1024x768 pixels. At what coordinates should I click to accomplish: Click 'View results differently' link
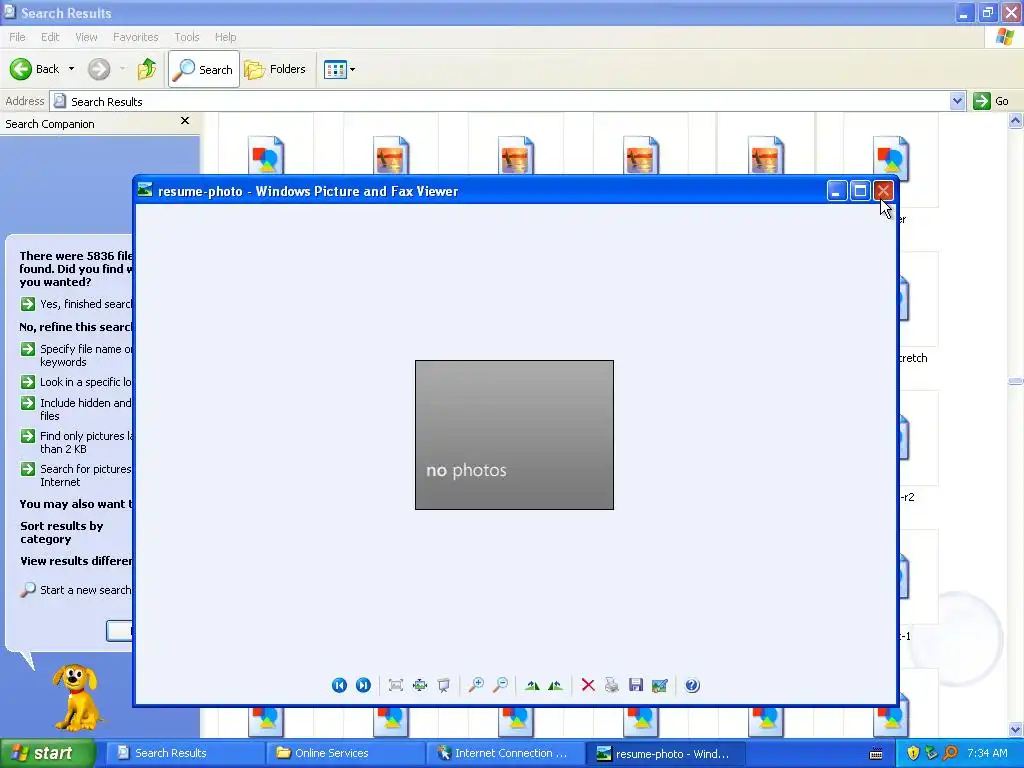(x=76, y=561)
